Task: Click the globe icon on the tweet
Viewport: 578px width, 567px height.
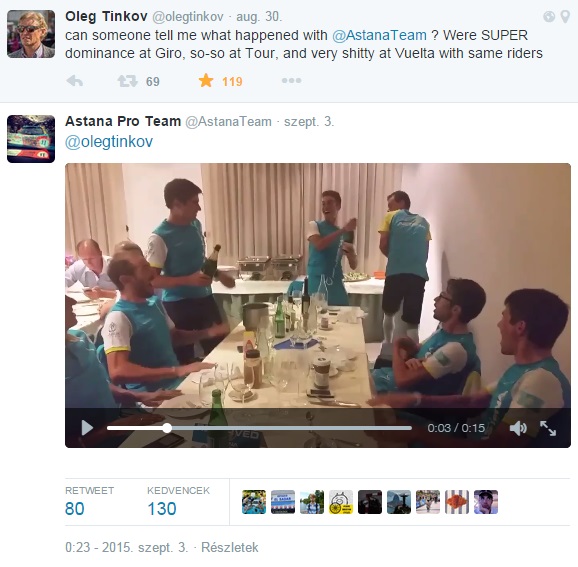Action: coord(549,17)
